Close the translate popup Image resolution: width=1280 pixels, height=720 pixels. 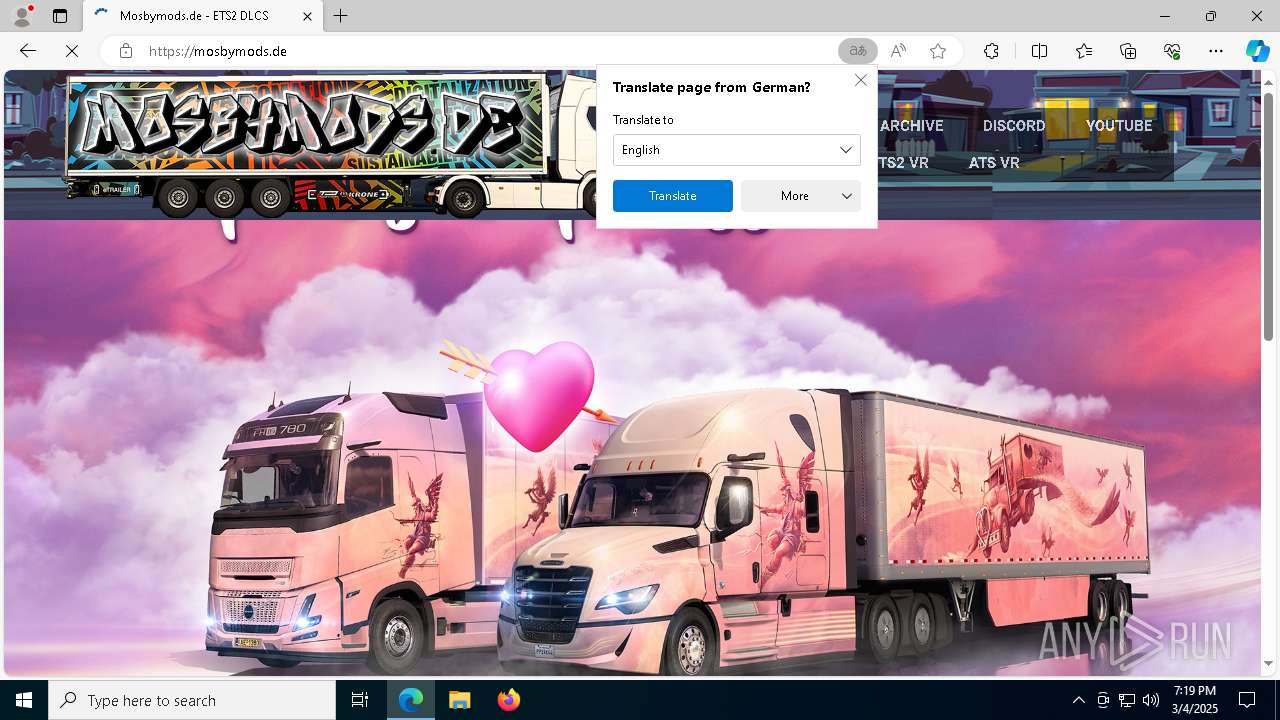tap(860, 80)
